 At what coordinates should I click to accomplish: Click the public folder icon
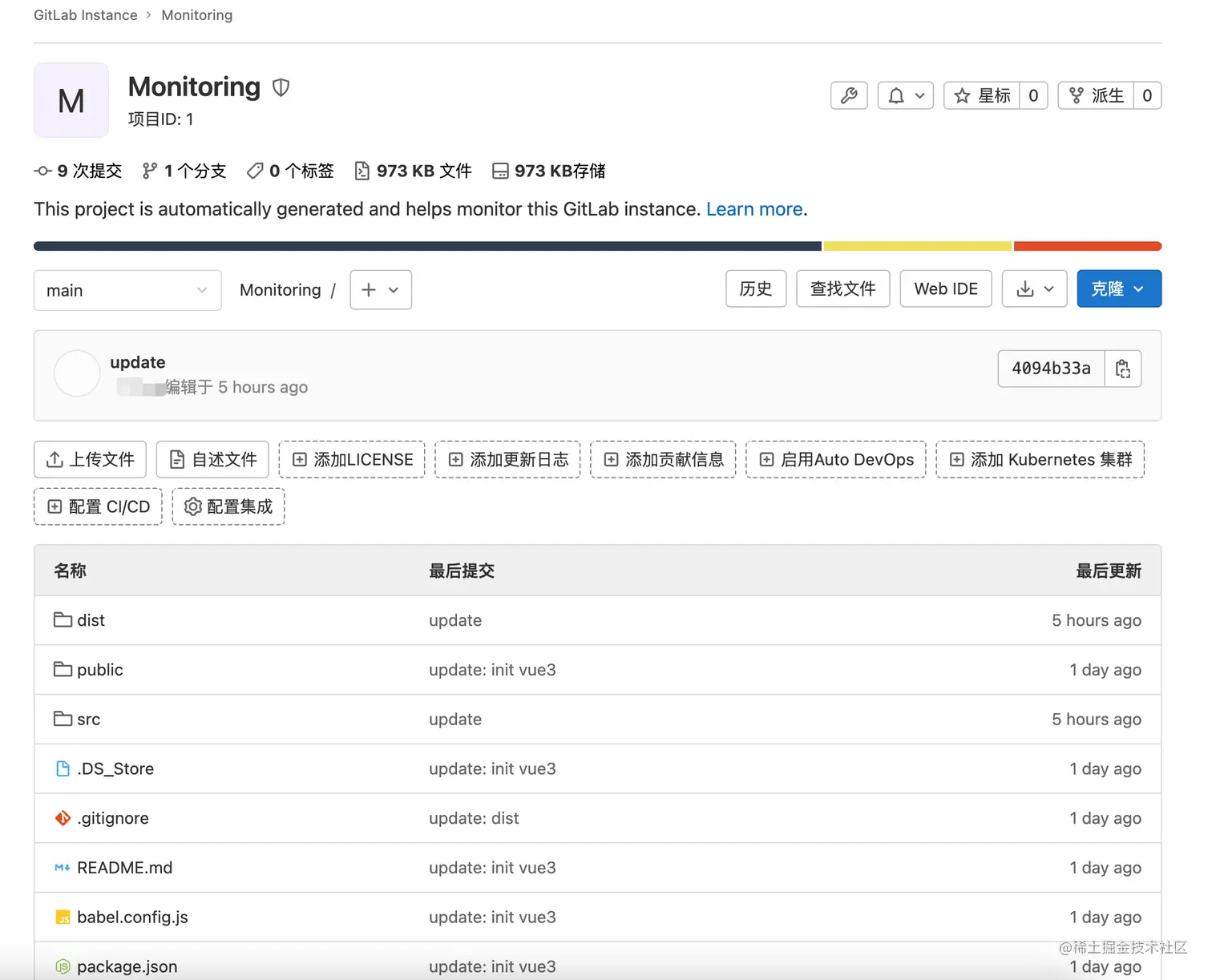click(x=63, y=669)
